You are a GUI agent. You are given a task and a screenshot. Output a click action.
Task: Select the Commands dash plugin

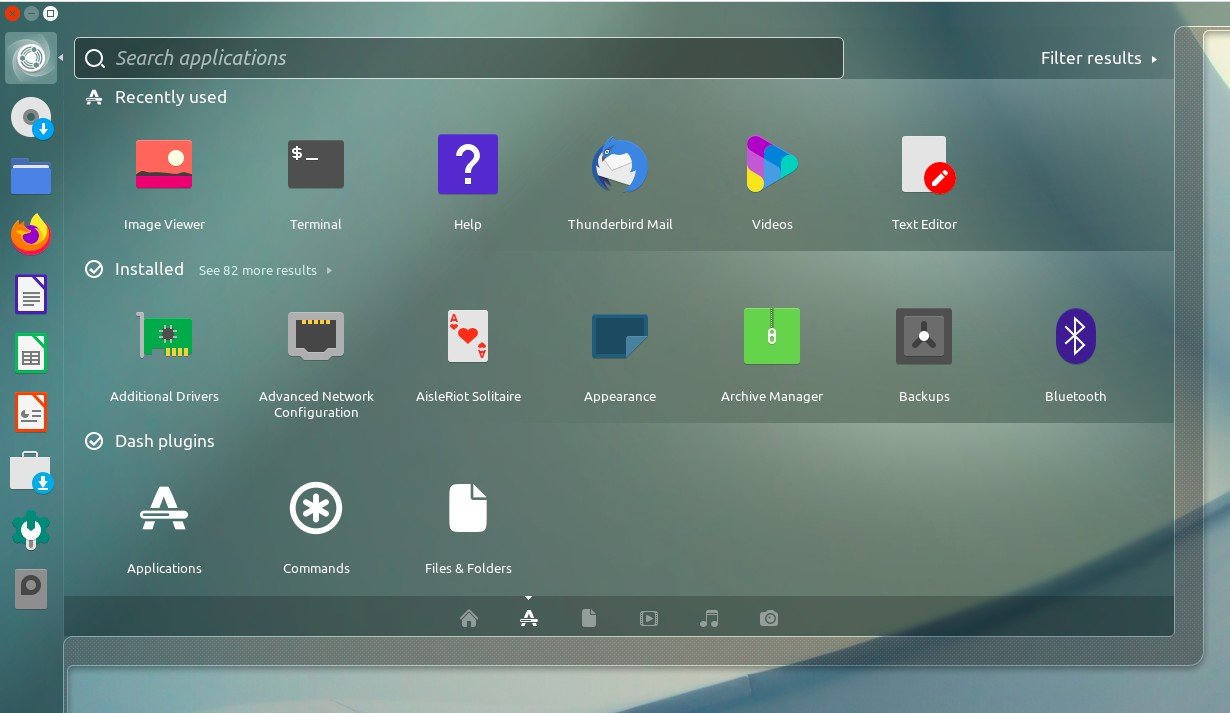316,508
